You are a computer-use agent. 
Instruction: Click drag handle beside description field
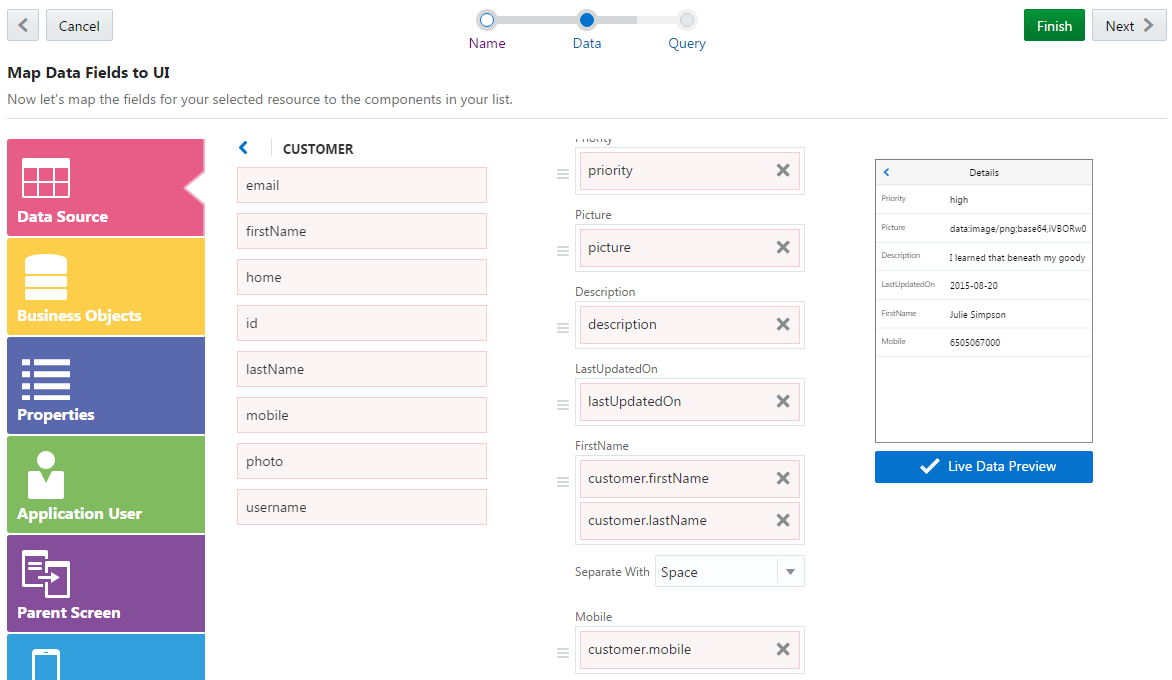[x=563, y=328]
